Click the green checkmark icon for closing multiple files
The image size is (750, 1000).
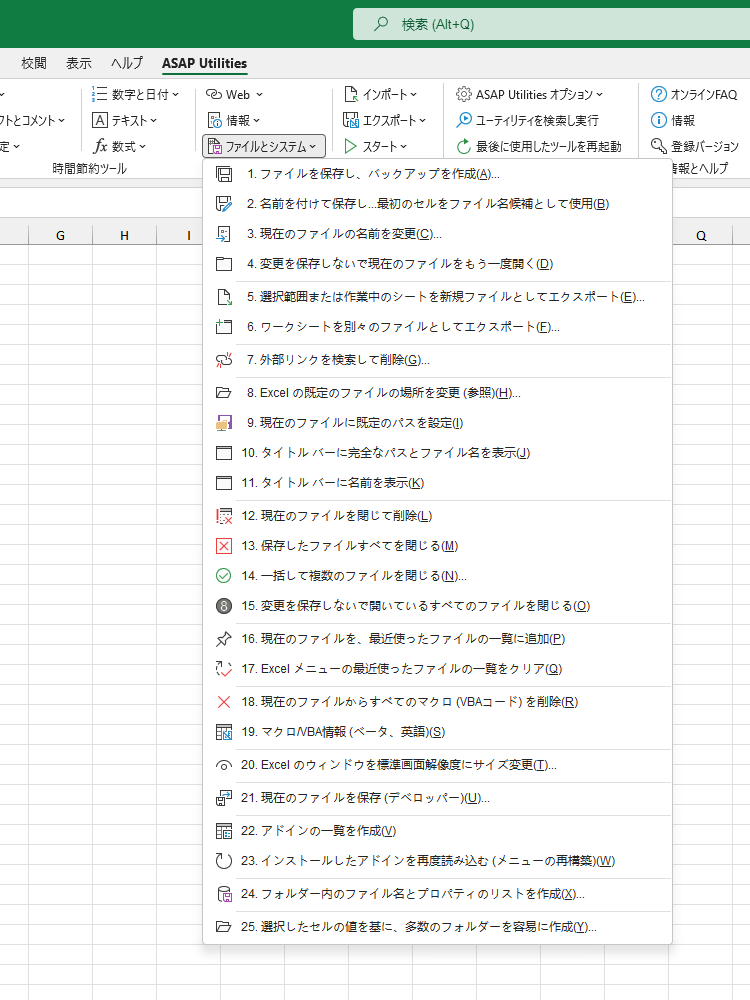coord(224,576)
